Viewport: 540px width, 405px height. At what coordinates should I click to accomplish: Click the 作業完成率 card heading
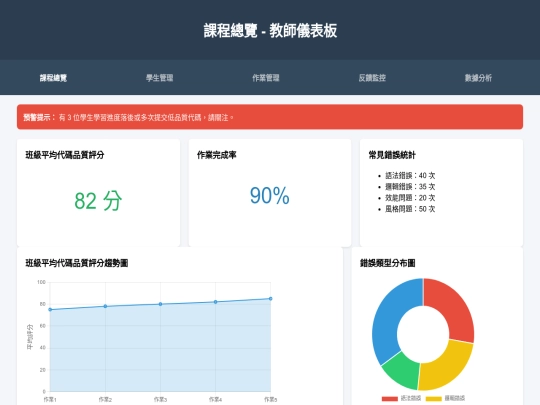pos(217,155)
